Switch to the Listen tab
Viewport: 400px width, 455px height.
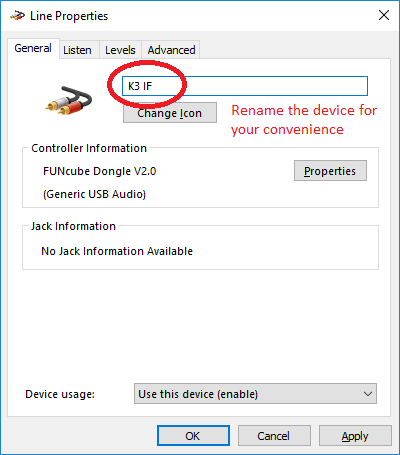click(77, 50)
